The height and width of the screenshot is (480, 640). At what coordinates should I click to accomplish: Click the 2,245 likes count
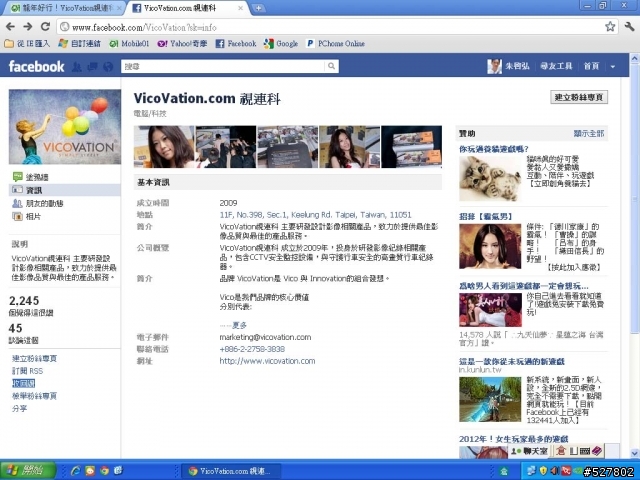(24, 301)
